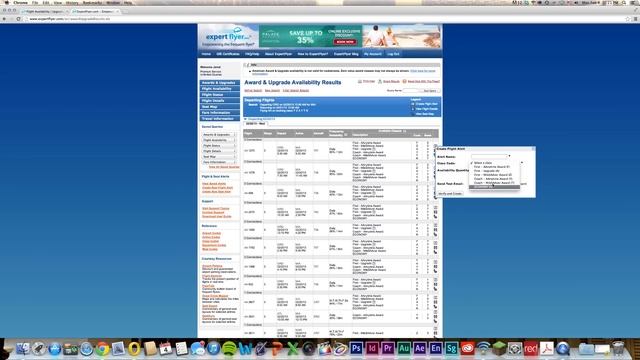This screenshot has height=360, width=640.
Task: Choose Coach - AAnytime Award class option
Action: coord(494,179)
